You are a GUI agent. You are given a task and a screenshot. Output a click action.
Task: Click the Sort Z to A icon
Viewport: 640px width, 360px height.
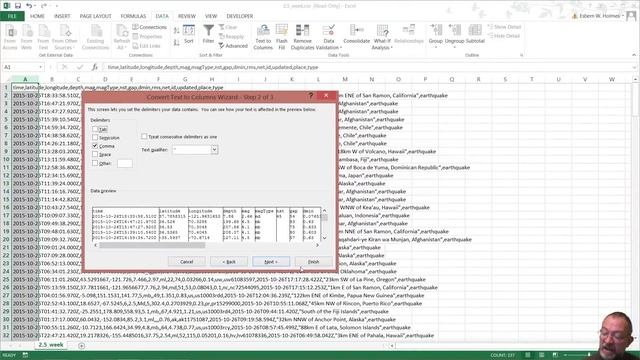pos(176,42)
